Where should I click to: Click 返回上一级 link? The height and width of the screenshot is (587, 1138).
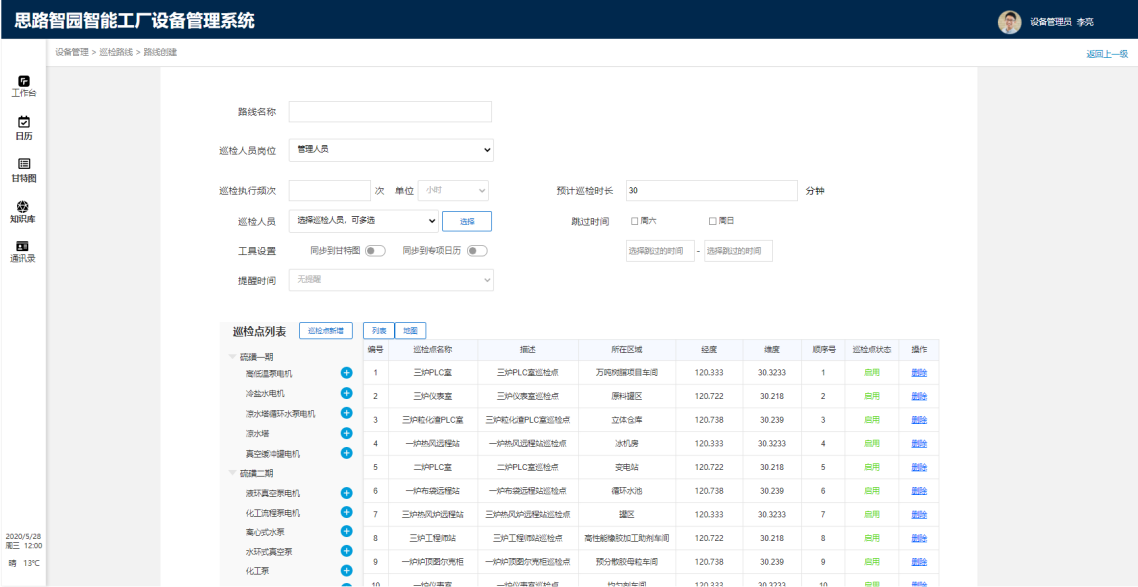click(1107, 54)
